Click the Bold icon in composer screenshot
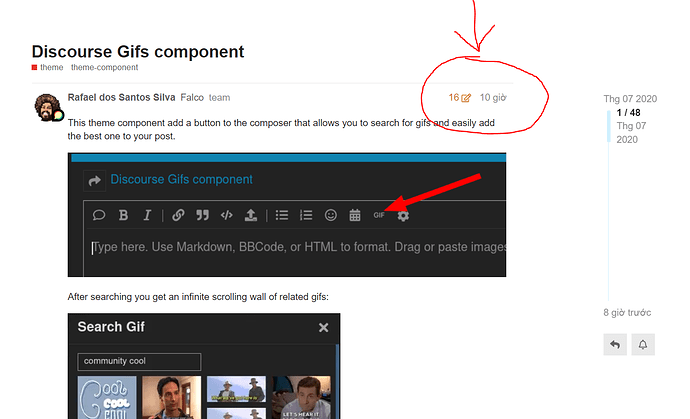The image size is (690, 419). click(123, 215)
